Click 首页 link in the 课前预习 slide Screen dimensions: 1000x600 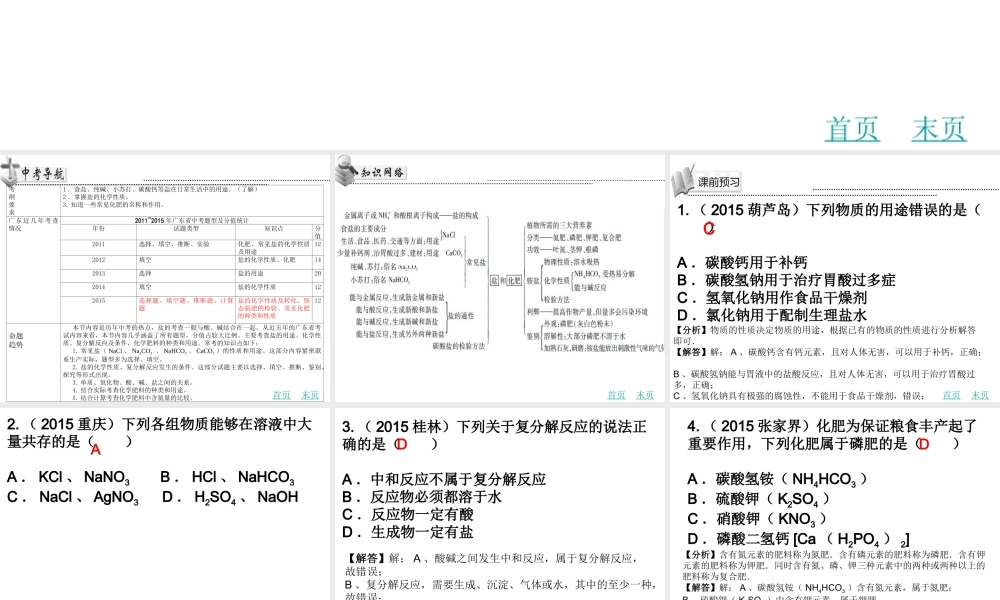[952, 395]
